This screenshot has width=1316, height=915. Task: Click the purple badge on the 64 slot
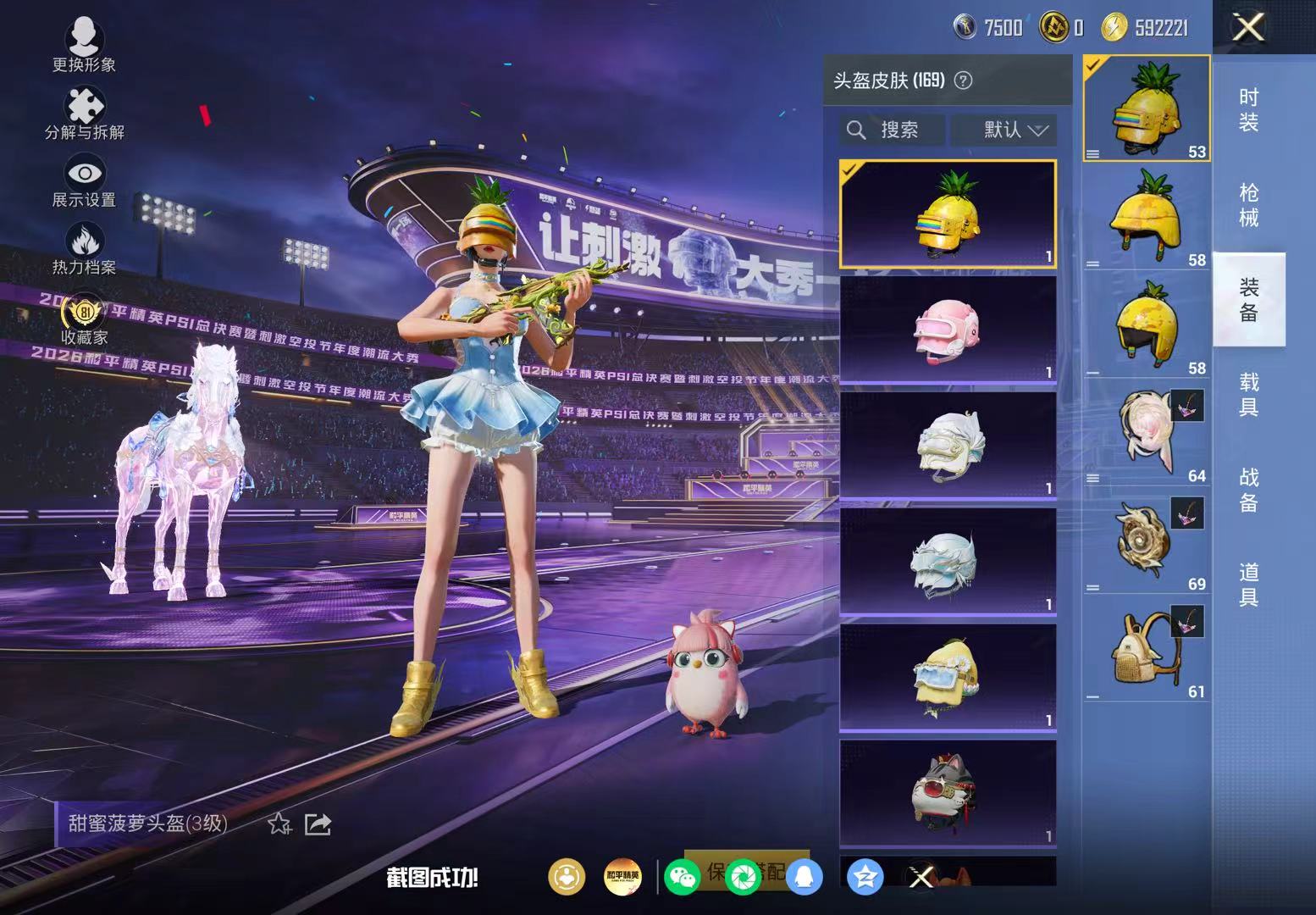(x=1187, y=405)
